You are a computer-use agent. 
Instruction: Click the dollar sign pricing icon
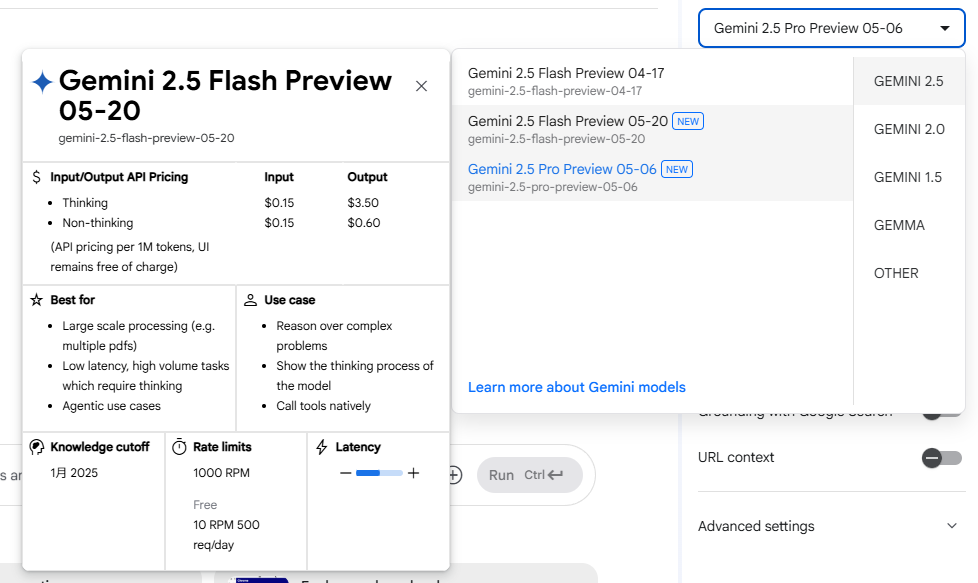point(37,177)
